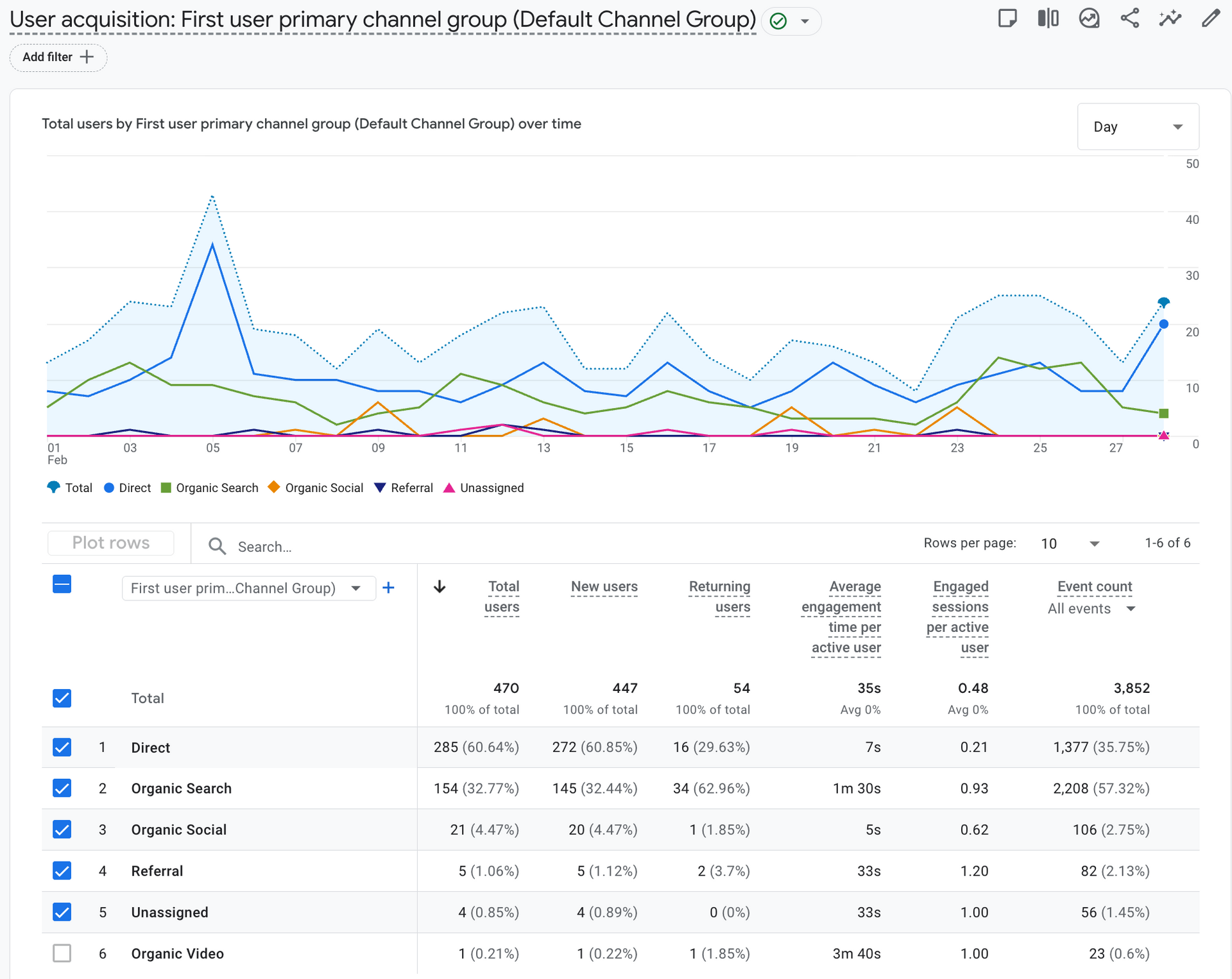Click the sort descending arrow icon
Viewport: 1232px width, 979px height.
pos(440,586)
